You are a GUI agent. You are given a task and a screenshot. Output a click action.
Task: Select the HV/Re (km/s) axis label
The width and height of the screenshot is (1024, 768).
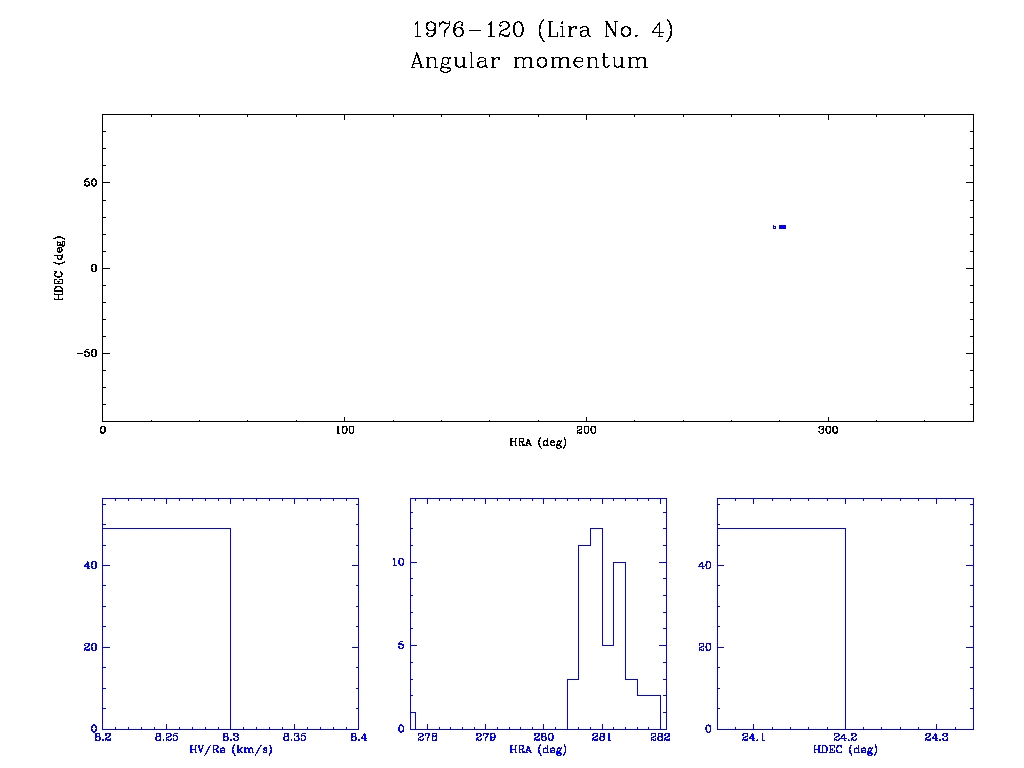click(x=230, y=749)
